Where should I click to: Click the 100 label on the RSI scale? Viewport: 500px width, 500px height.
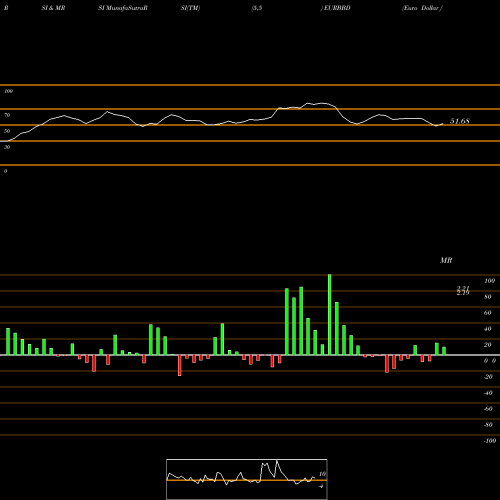pos(8,91)
